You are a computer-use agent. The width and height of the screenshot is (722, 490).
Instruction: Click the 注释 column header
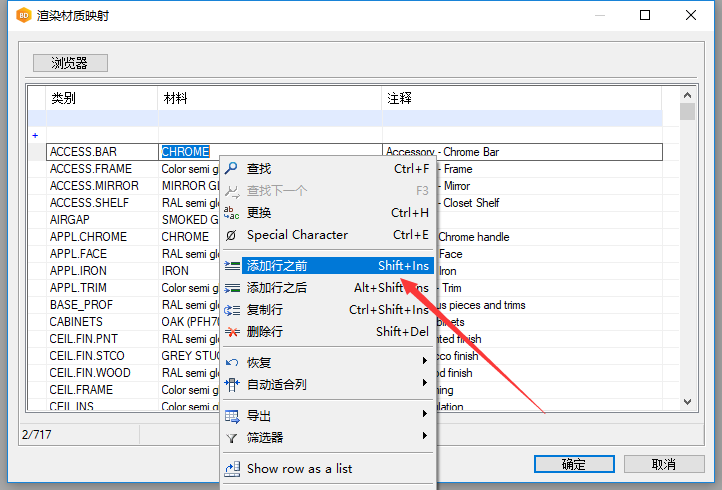pos(522,98)
